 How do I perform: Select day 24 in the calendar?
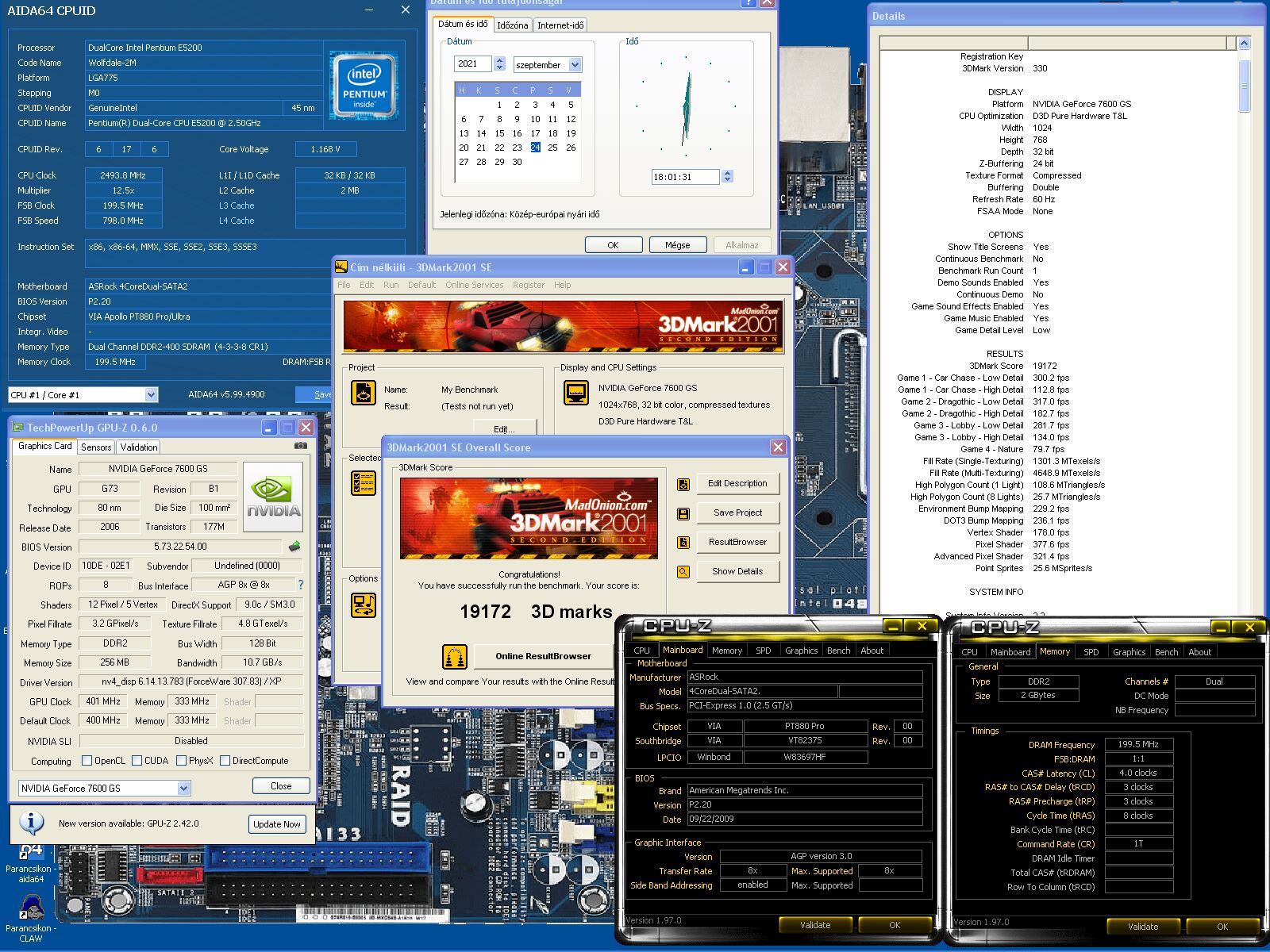[x=536, y=148]
